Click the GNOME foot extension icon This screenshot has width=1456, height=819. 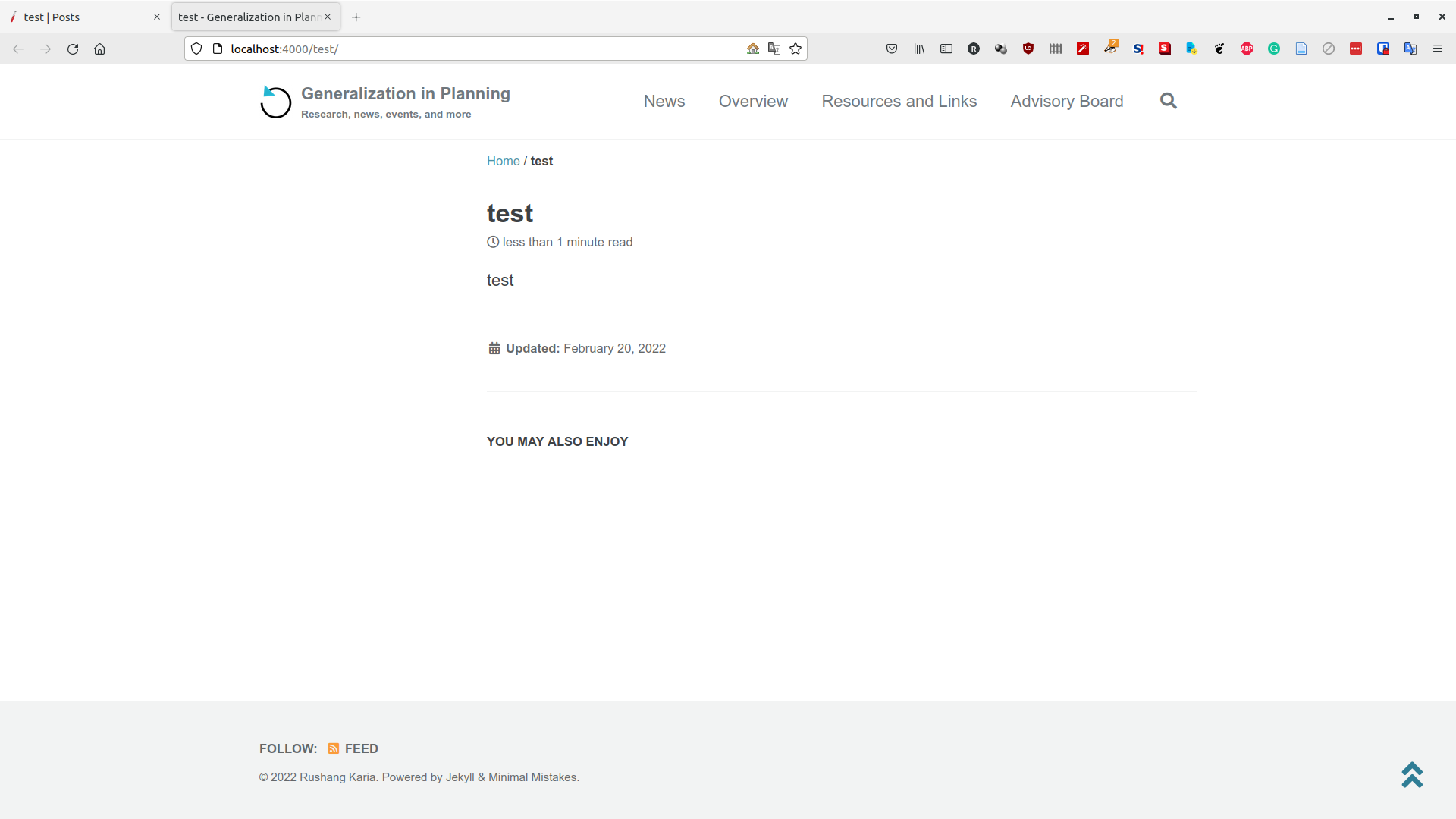1219,49
